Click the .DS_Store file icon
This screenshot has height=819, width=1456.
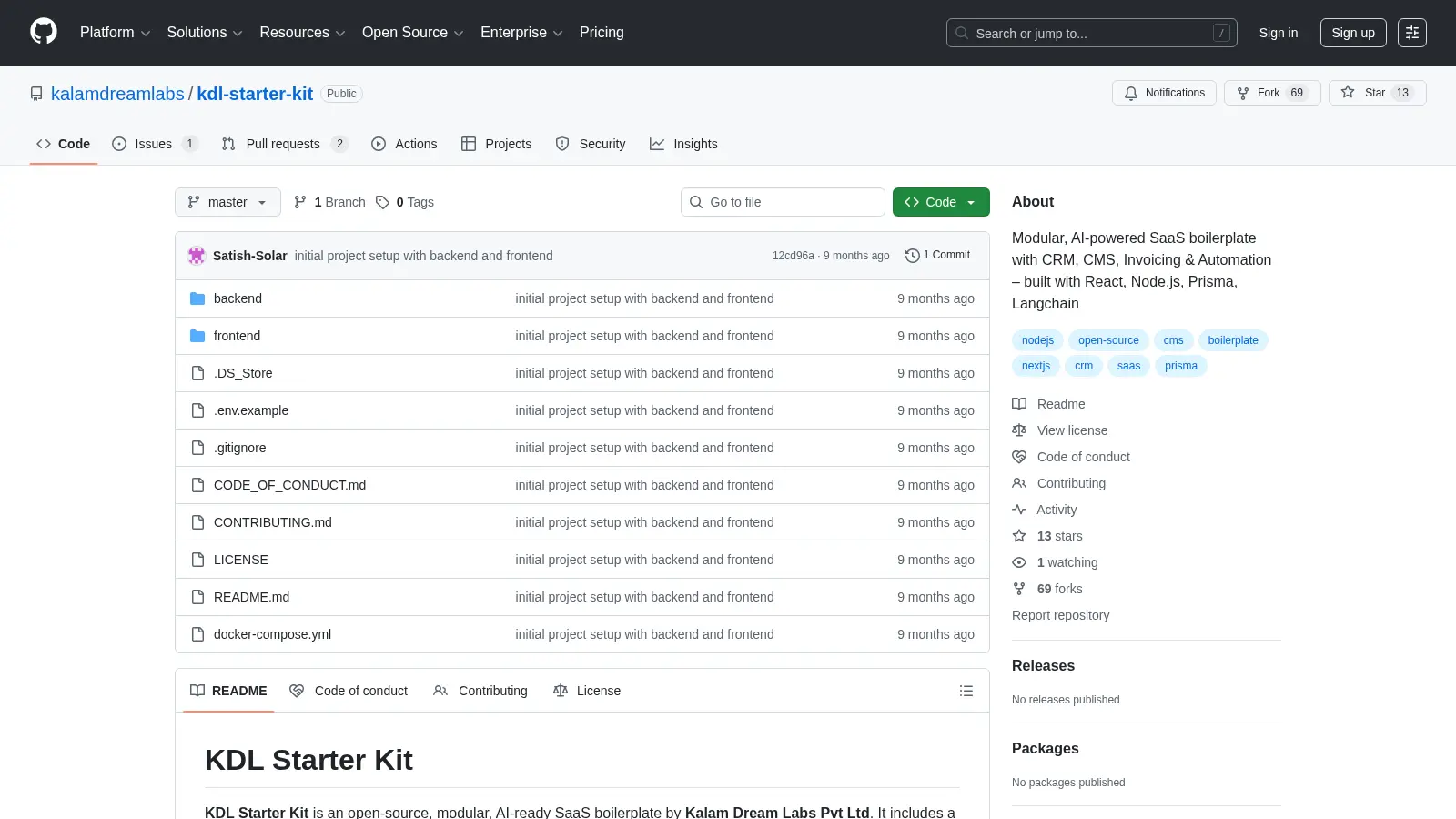click(197, 373)
